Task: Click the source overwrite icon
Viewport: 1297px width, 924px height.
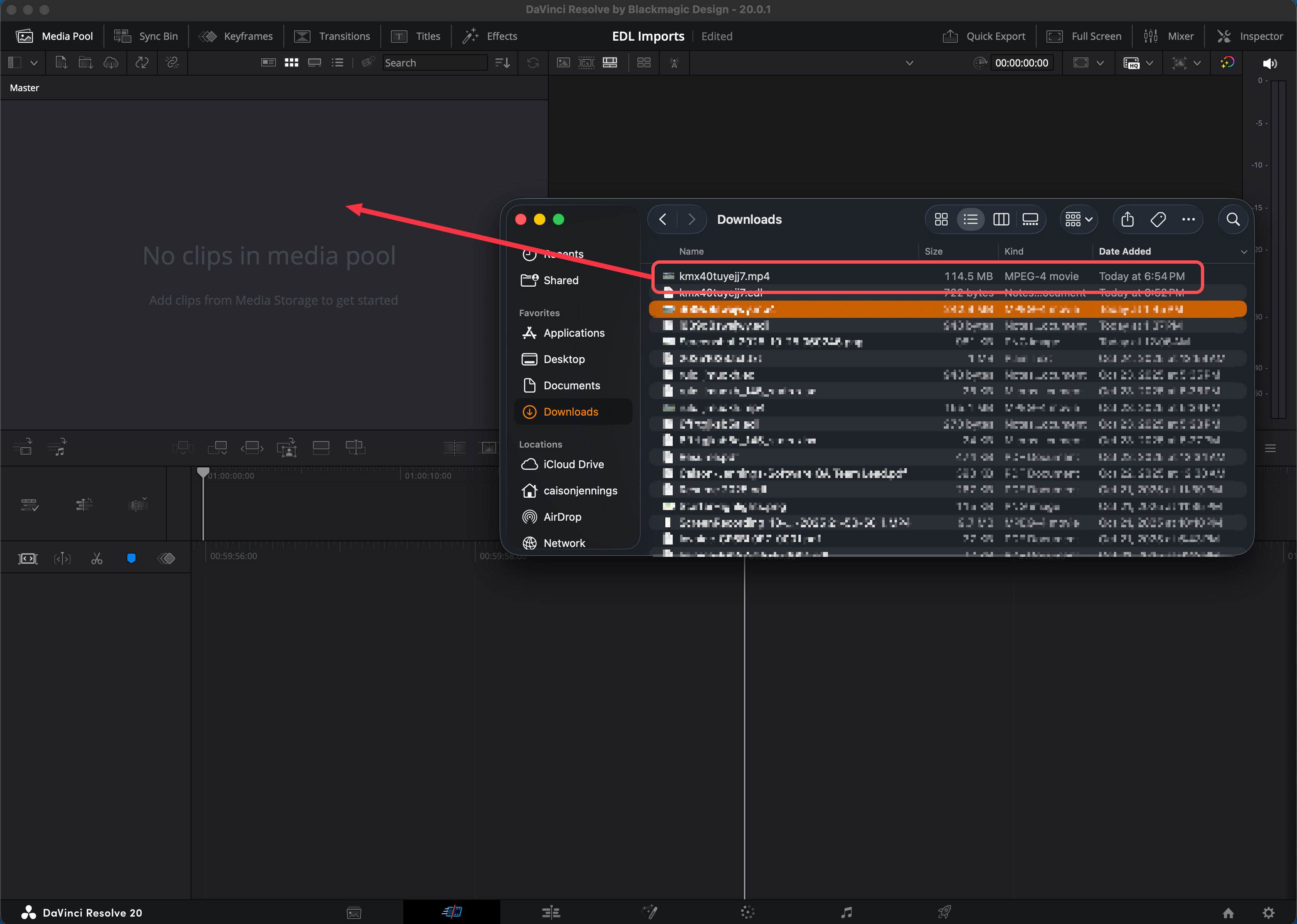Action: pos(356,448)
